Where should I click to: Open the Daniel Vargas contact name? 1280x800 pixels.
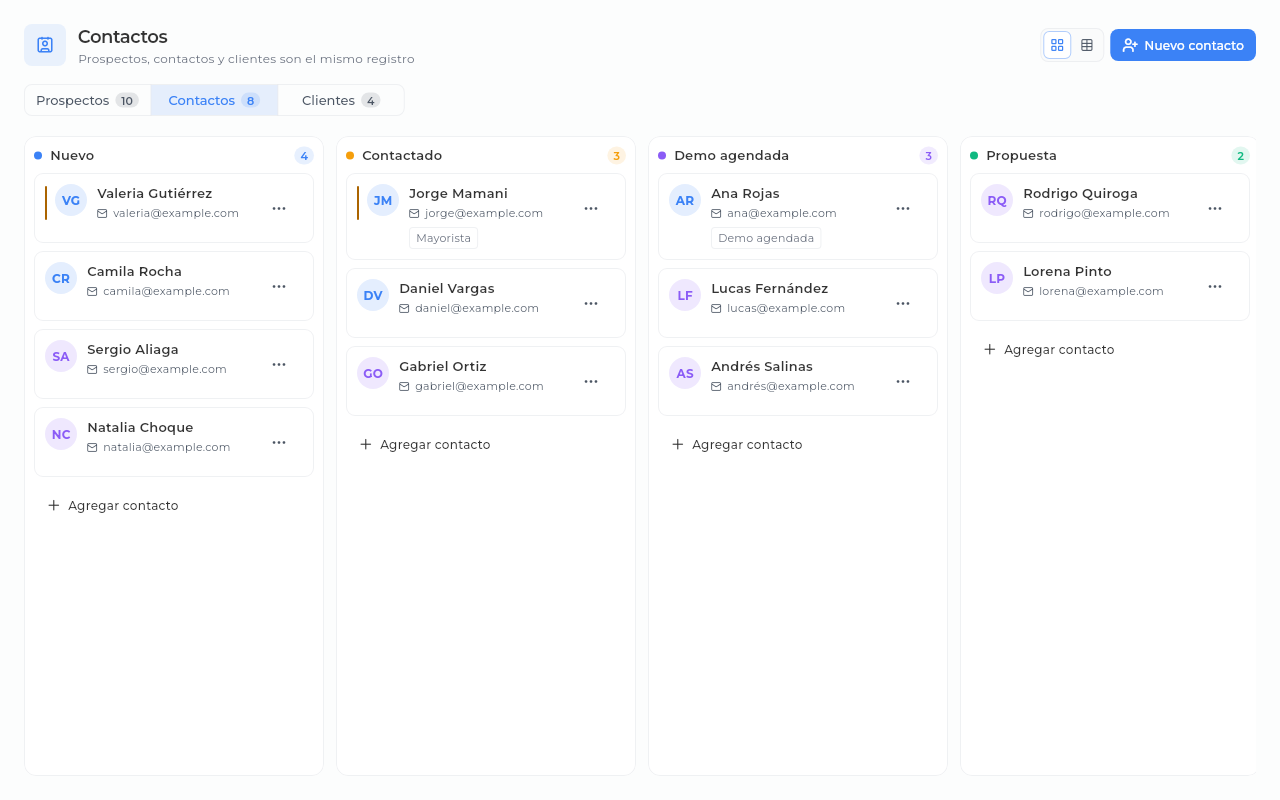pos(447,288)
